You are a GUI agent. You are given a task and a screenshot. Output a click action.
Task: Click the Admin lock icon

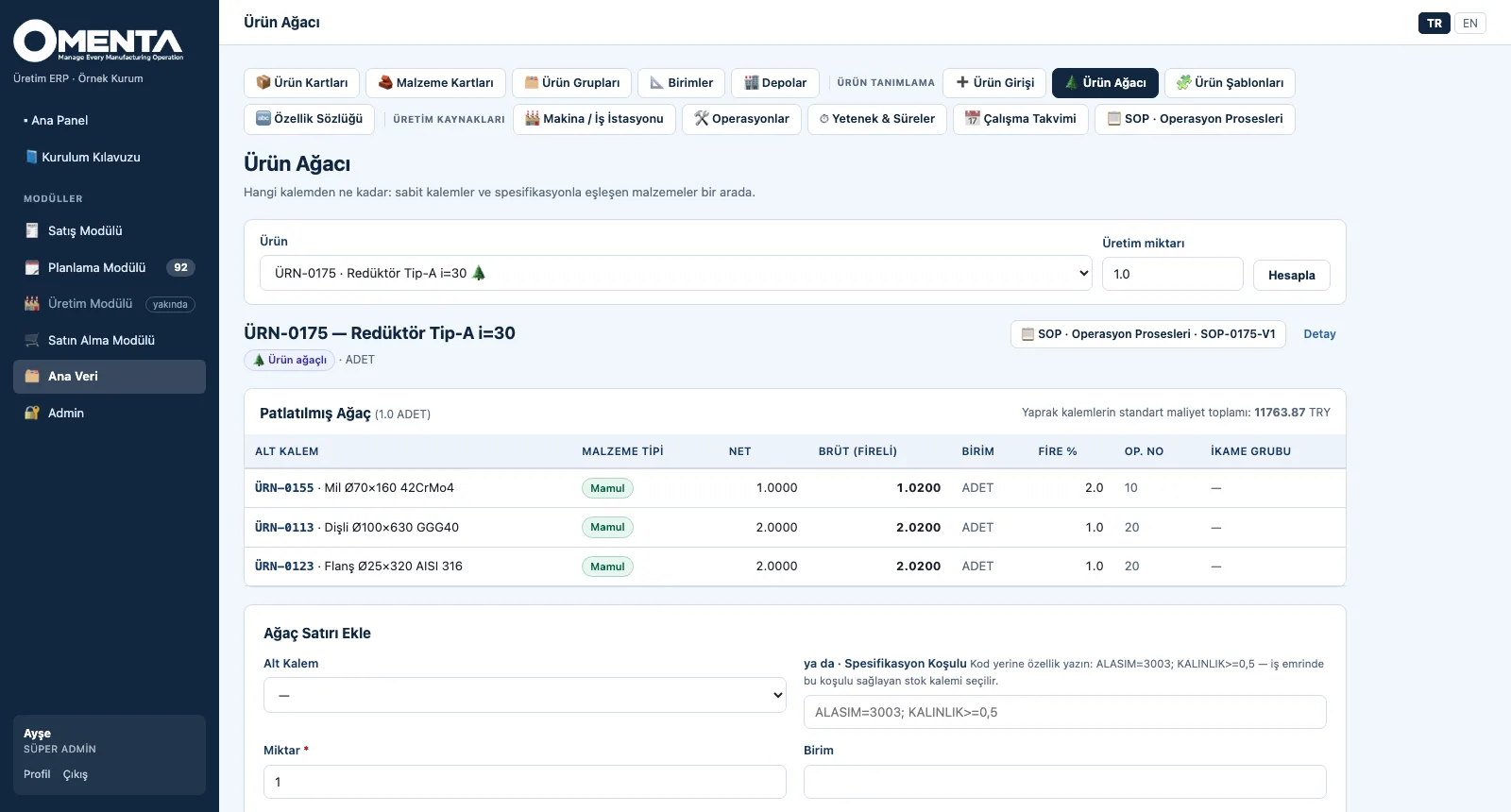pos(32,413)
